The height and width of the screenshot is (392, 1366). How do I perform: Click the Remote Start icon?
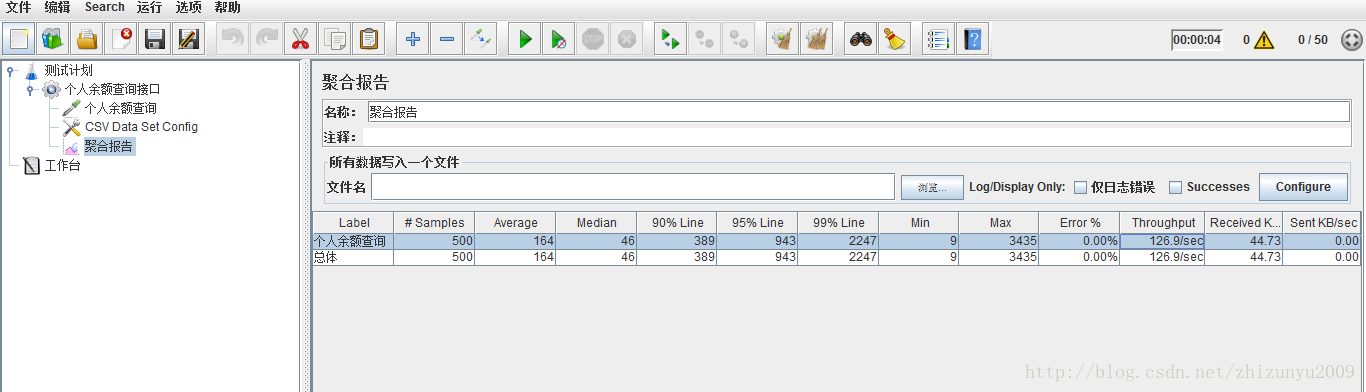671,40
